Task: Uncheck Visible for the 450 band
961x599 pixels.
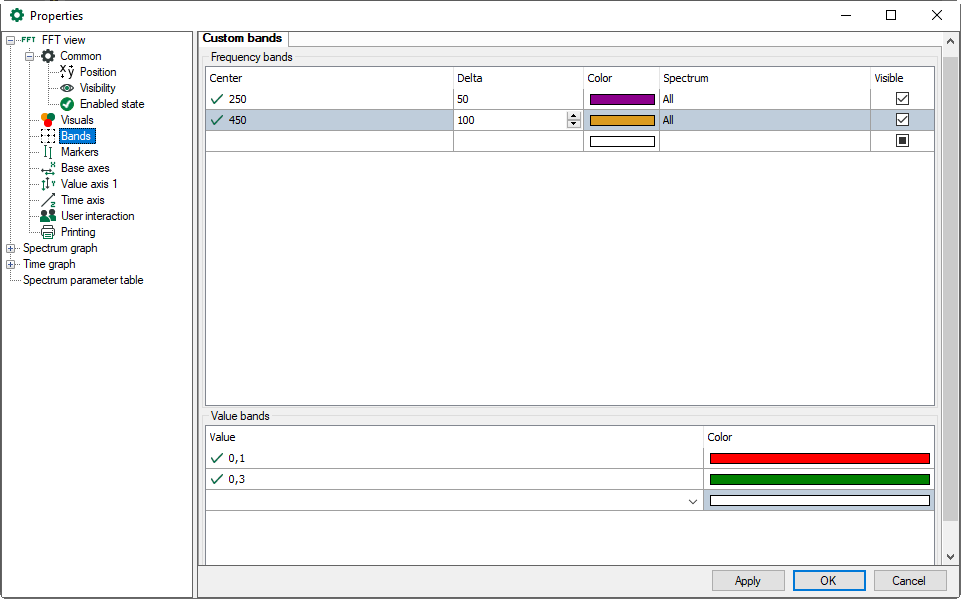Action: (x=902, y=120)
